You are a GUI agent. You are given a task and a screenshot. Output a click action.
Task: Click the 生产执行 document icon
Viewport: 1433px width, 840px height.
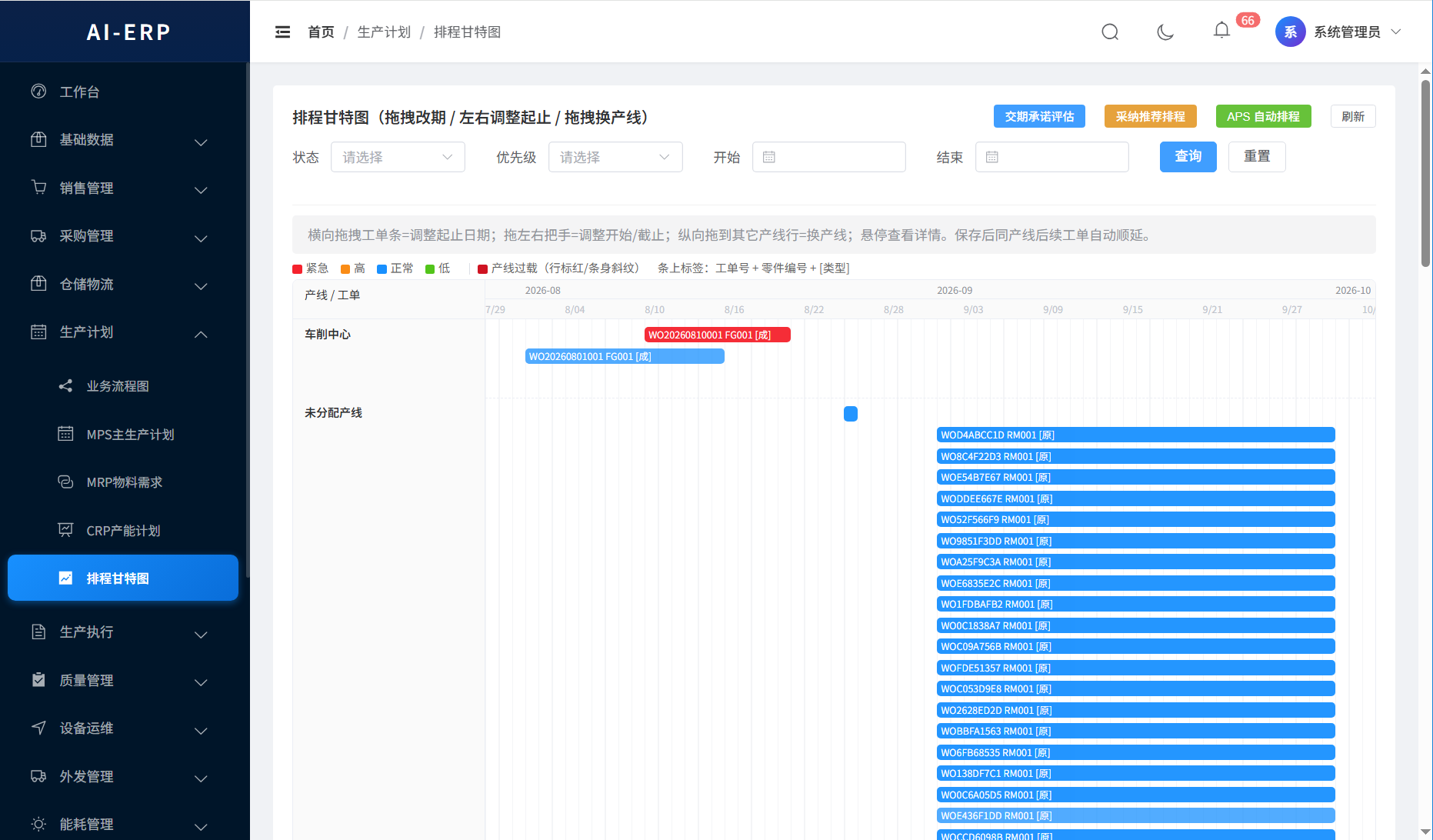click(x=38, y=632)
